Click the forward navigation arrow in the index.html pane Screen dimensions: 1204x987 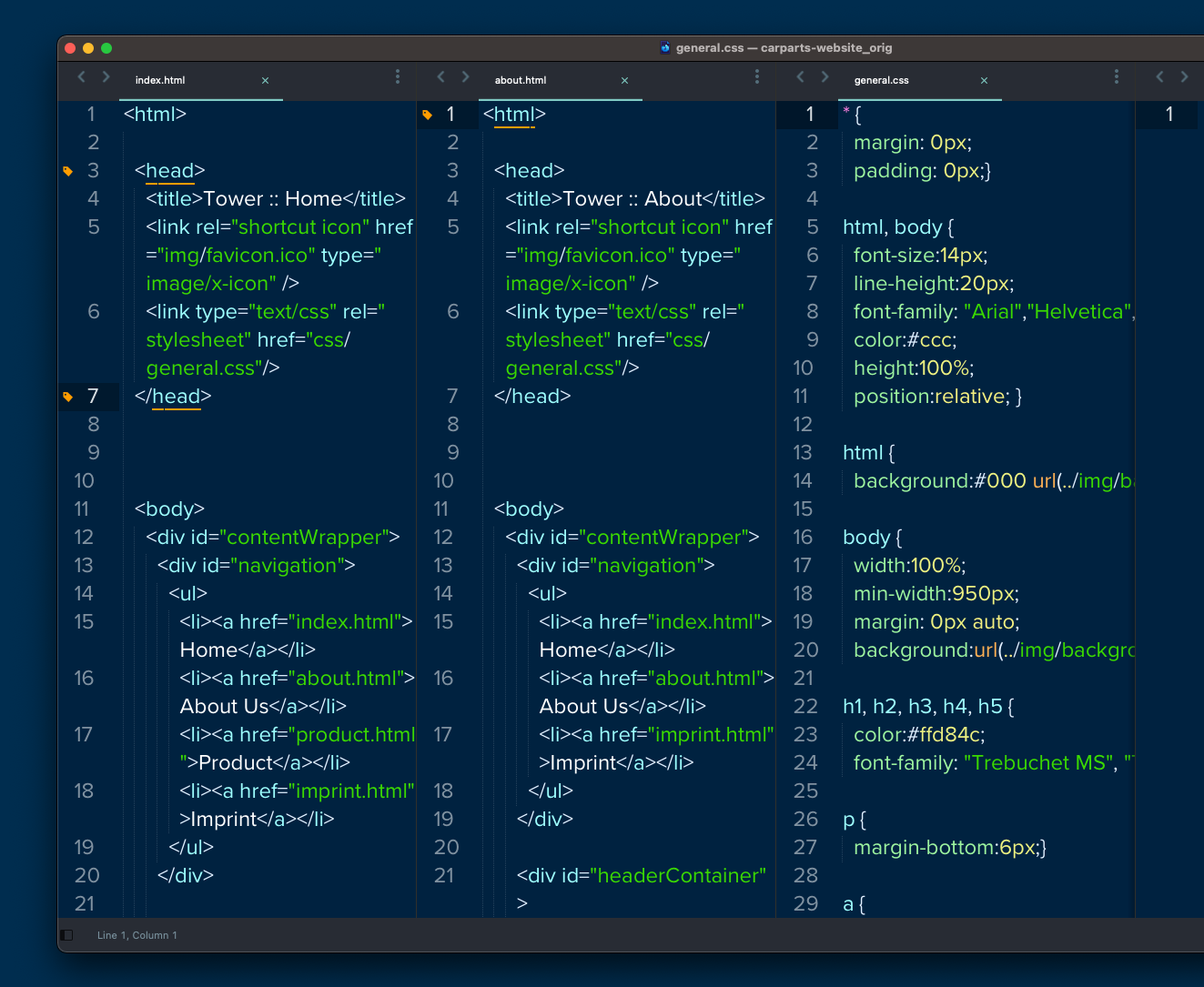tap(106, 77)
